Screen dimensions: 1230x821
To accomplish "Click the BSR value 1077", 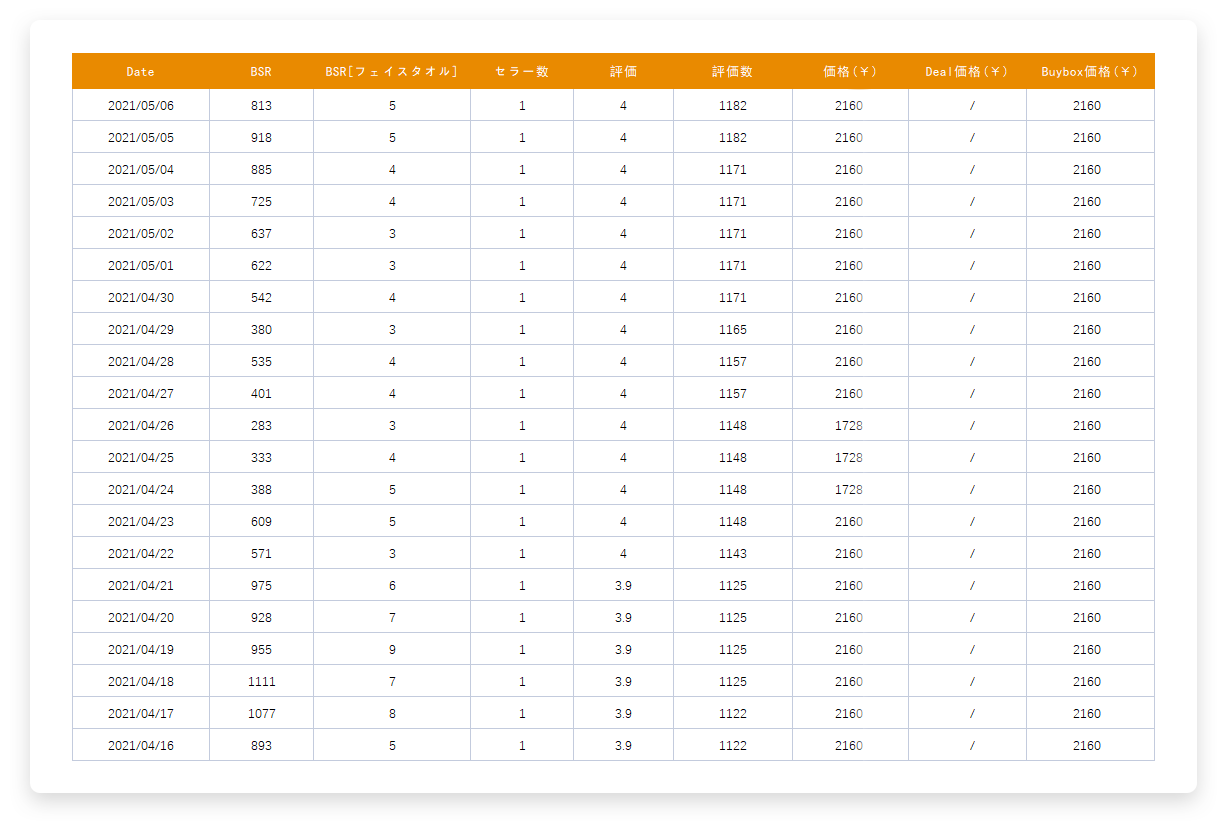I will coord(261,714).
